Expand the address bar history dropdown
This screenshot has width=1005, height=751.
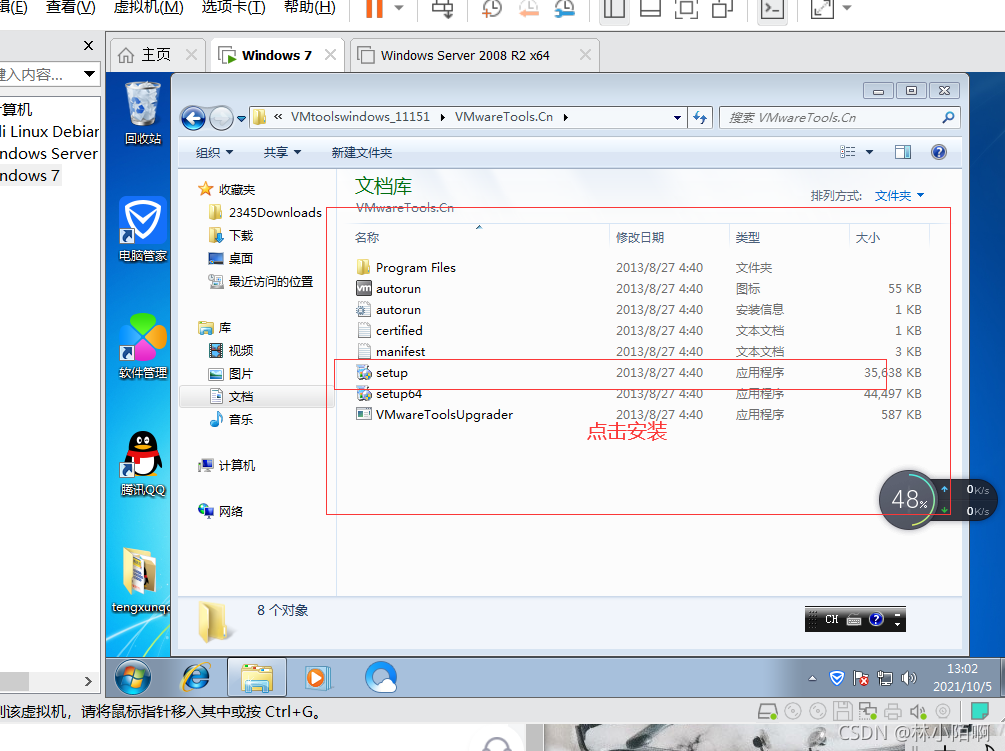677,118
